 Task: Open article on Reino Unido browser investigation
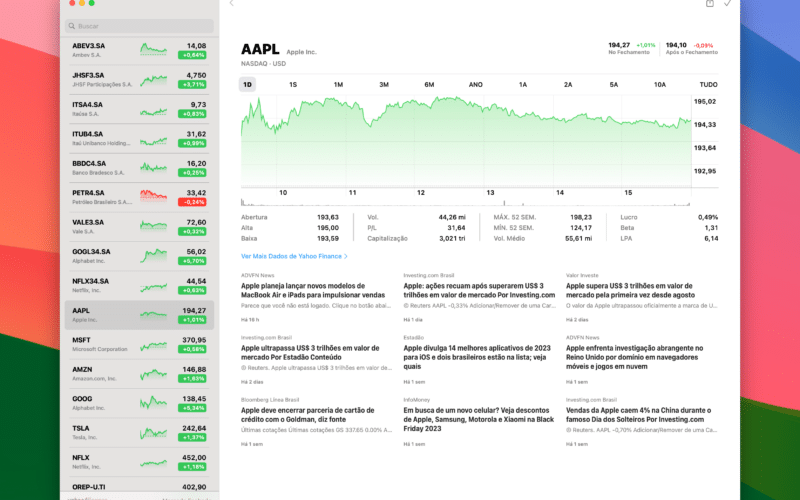[642, 361]
